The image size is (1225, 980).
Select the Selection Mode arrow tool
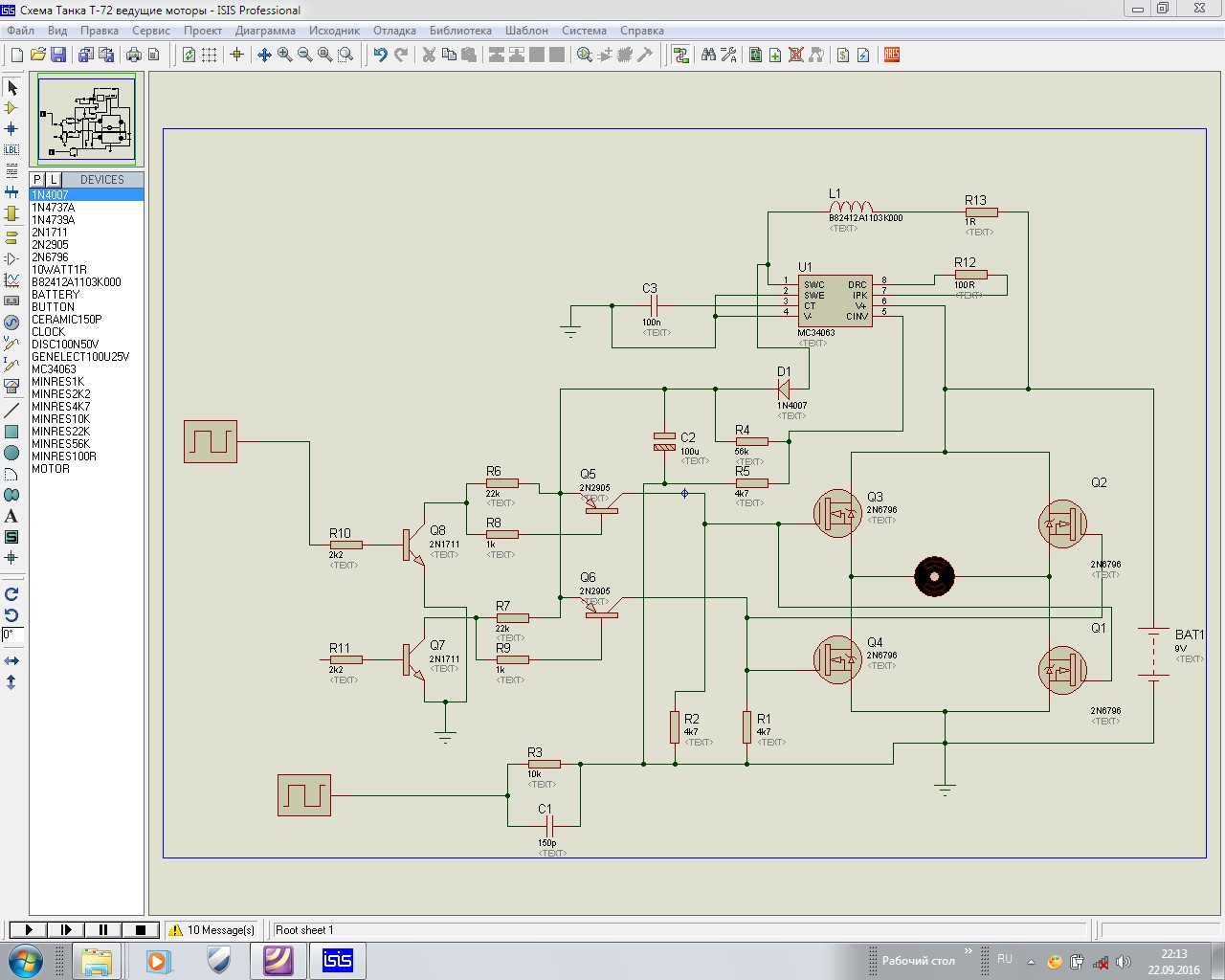click(x=11, y=87)
